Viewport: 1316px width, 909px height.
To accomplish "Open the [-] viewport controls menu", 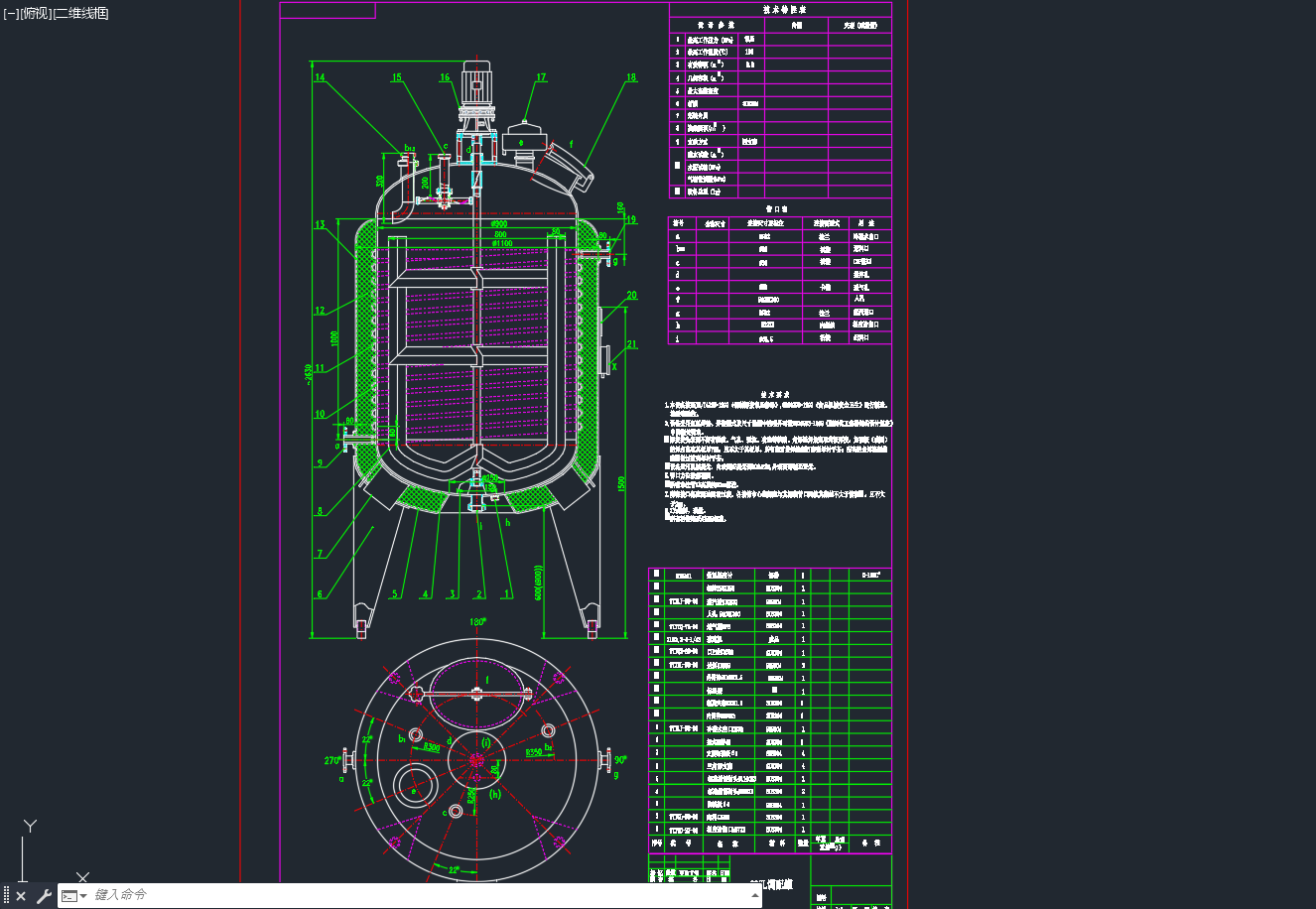I will pos(11,13).
